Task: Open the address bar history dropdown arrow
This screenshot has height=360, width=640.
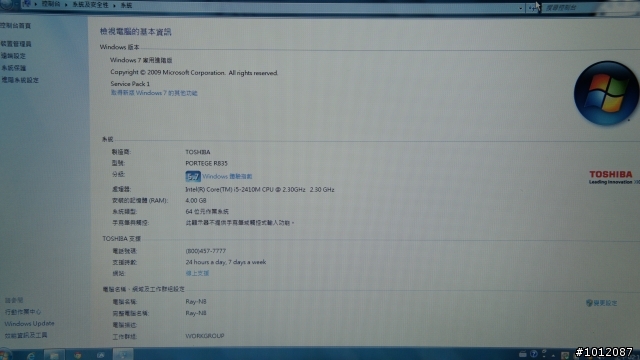Action: coord(520,8)
